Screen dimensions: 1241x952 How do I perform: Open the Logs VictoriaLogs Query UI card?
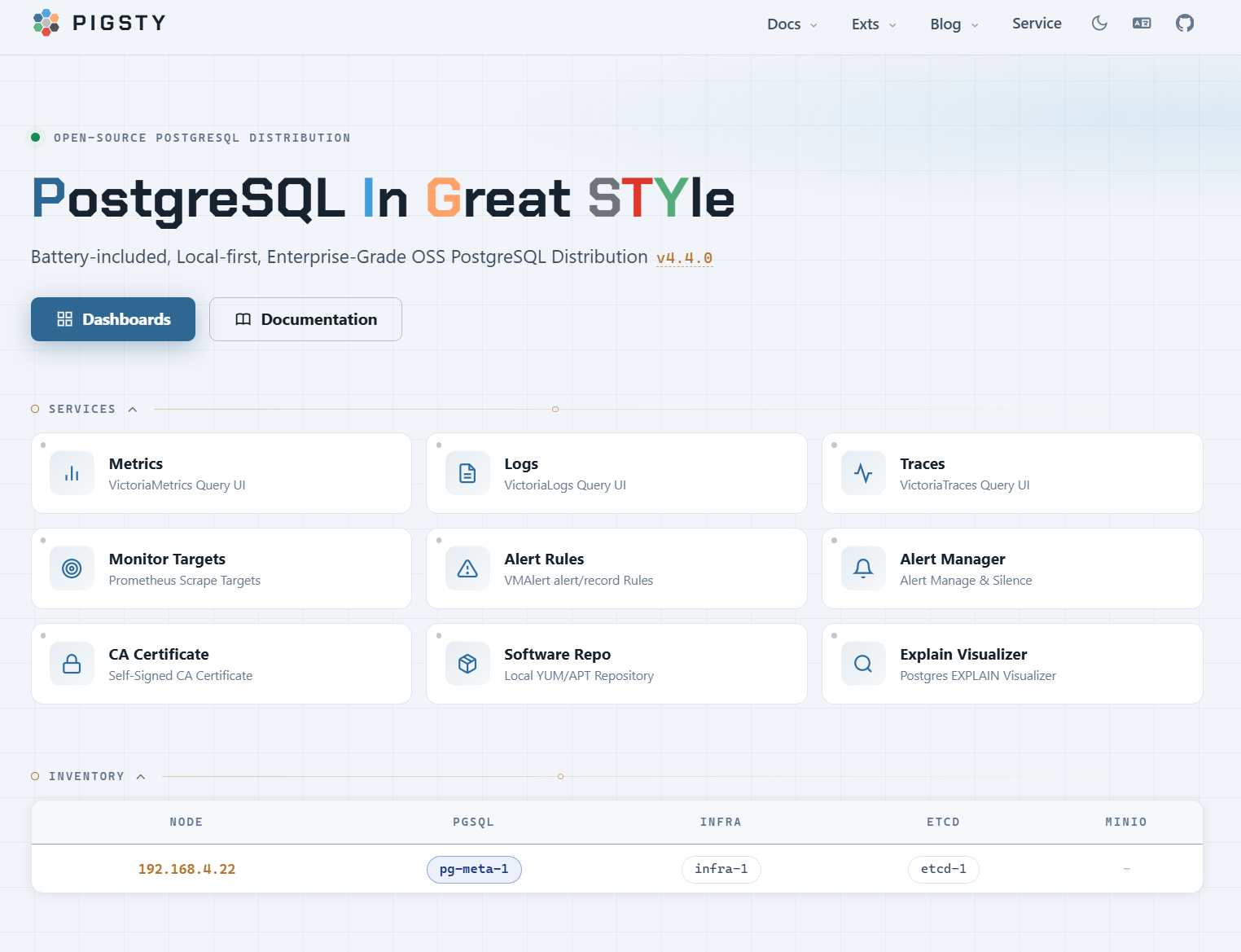click(x=616, y=473)
